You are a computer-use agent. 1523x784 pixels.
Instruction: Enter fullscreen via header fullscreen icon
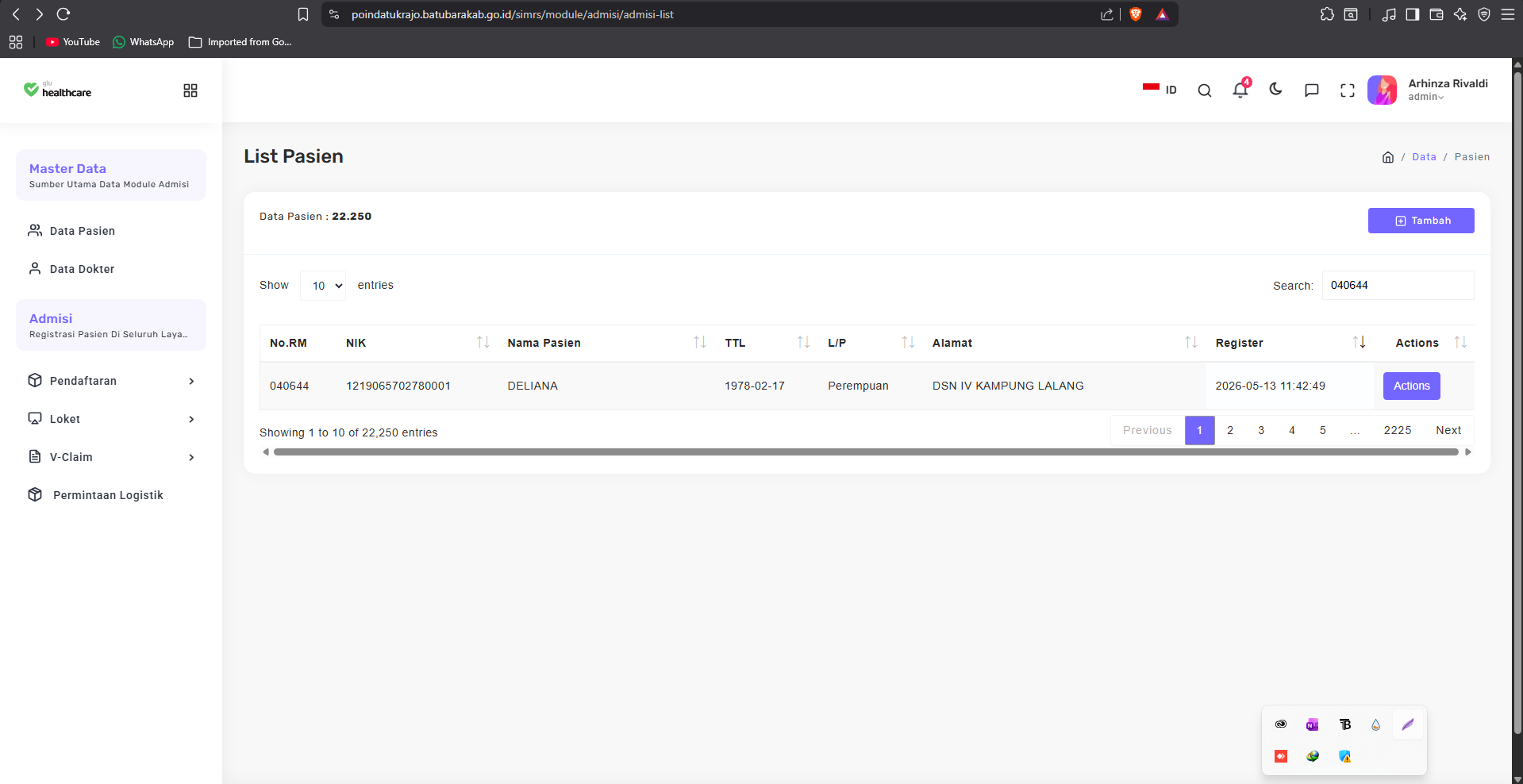pos(1347,90)
